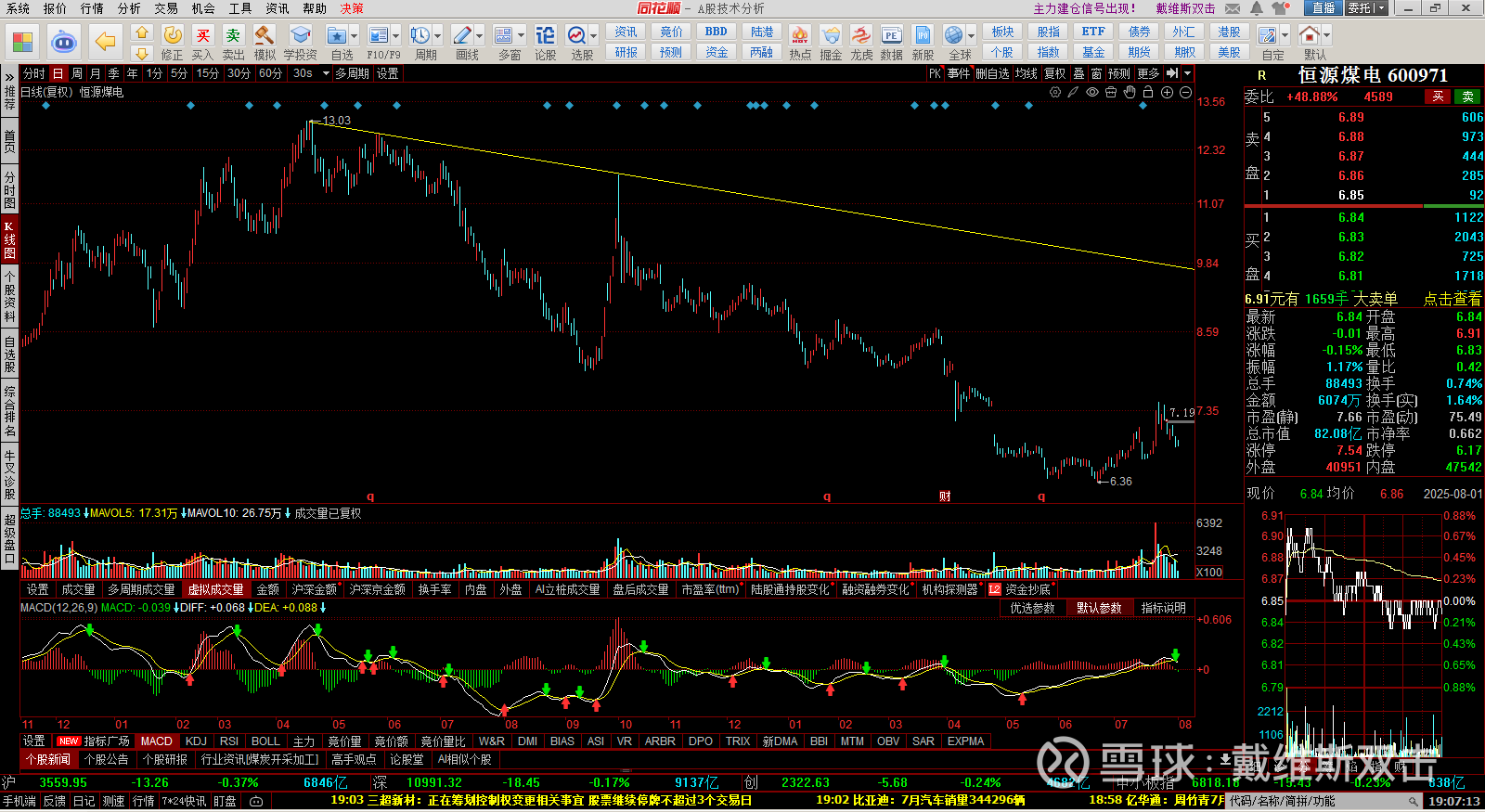
Task: Switch to the KDJ indicator tab
Action: 196,741
